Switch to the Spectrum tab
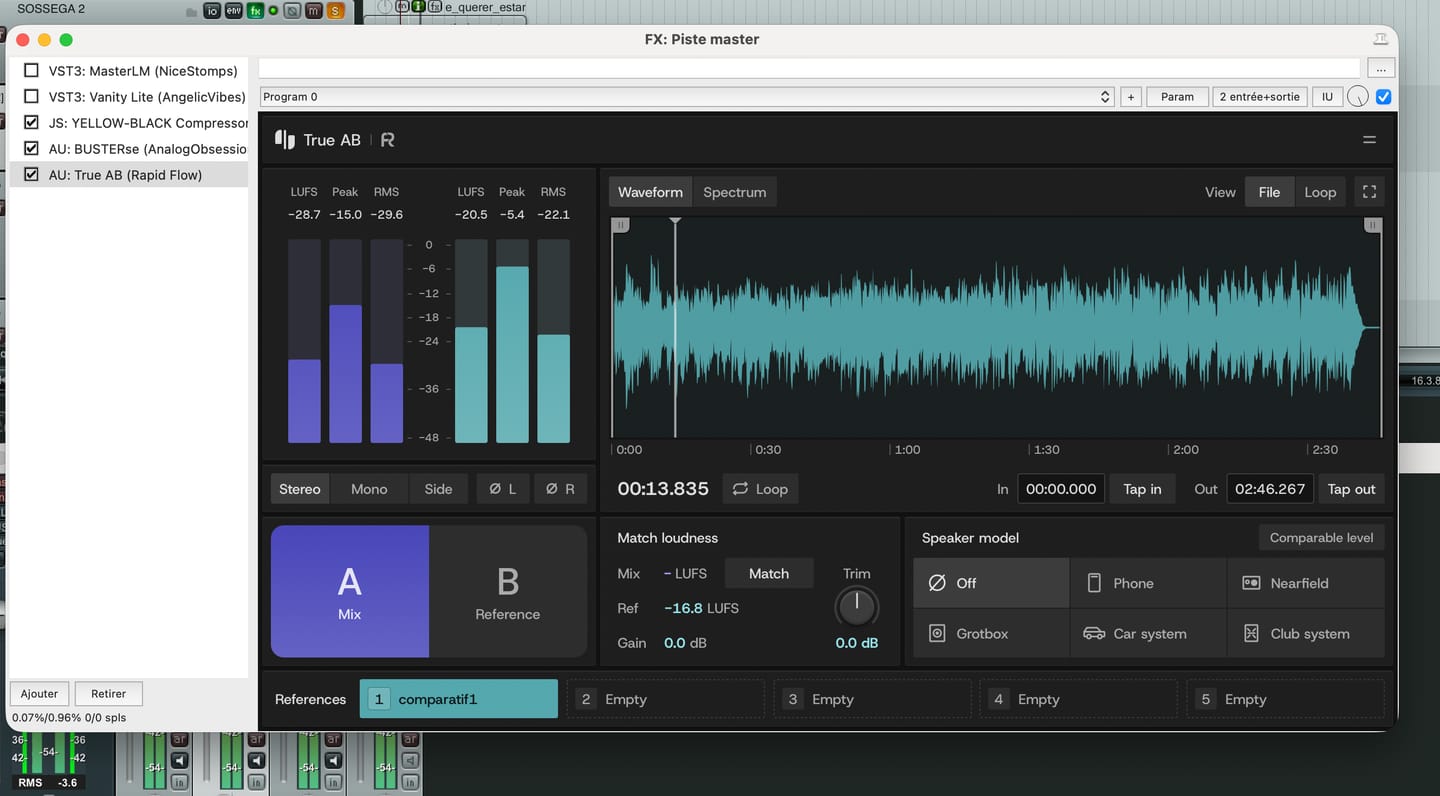This screenshot has width=1440, height=796. click(x=734, y=192)
